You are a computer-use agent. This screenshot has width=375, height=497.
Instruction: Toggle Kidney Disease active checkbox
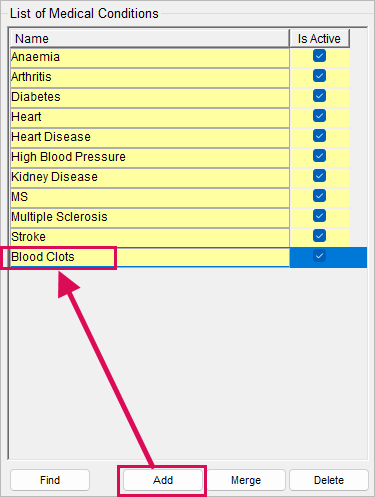coord(319,176)
